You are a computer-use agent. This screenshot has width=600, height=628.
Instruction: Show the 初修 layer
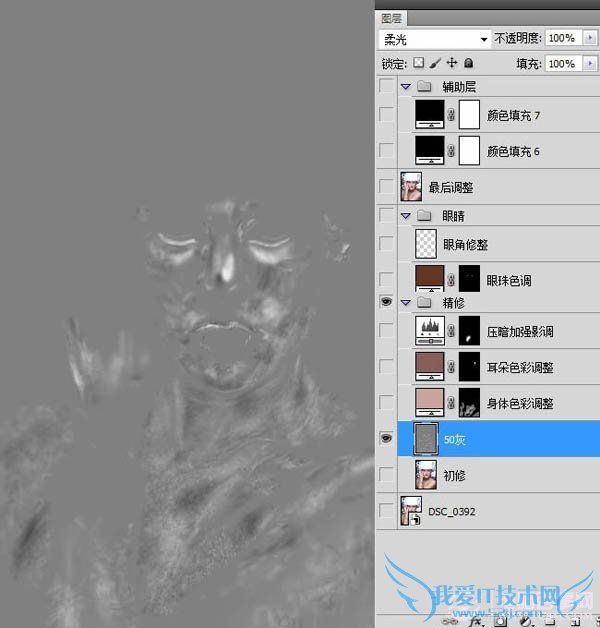(x=386, y=475)
